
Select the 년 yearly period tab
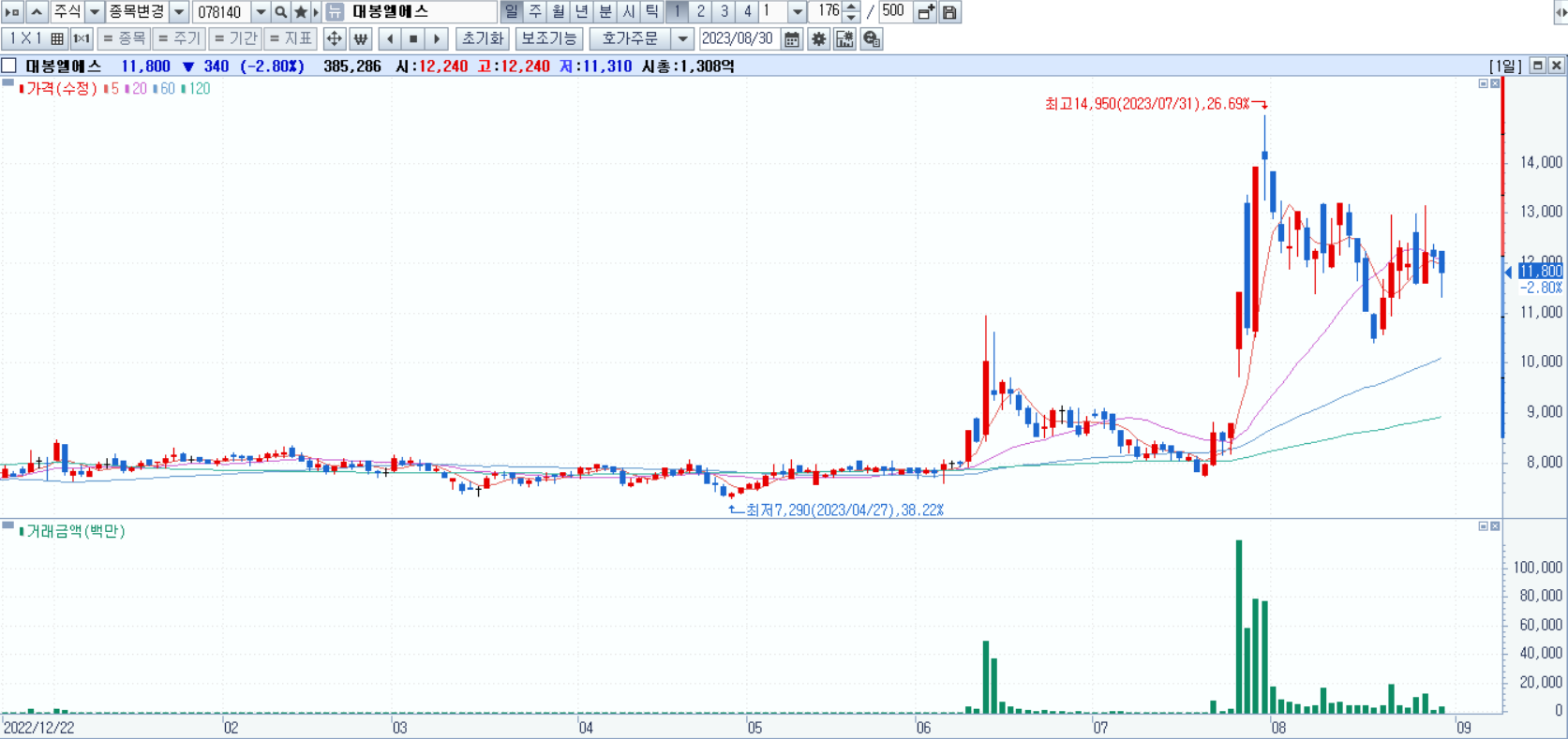582,12
